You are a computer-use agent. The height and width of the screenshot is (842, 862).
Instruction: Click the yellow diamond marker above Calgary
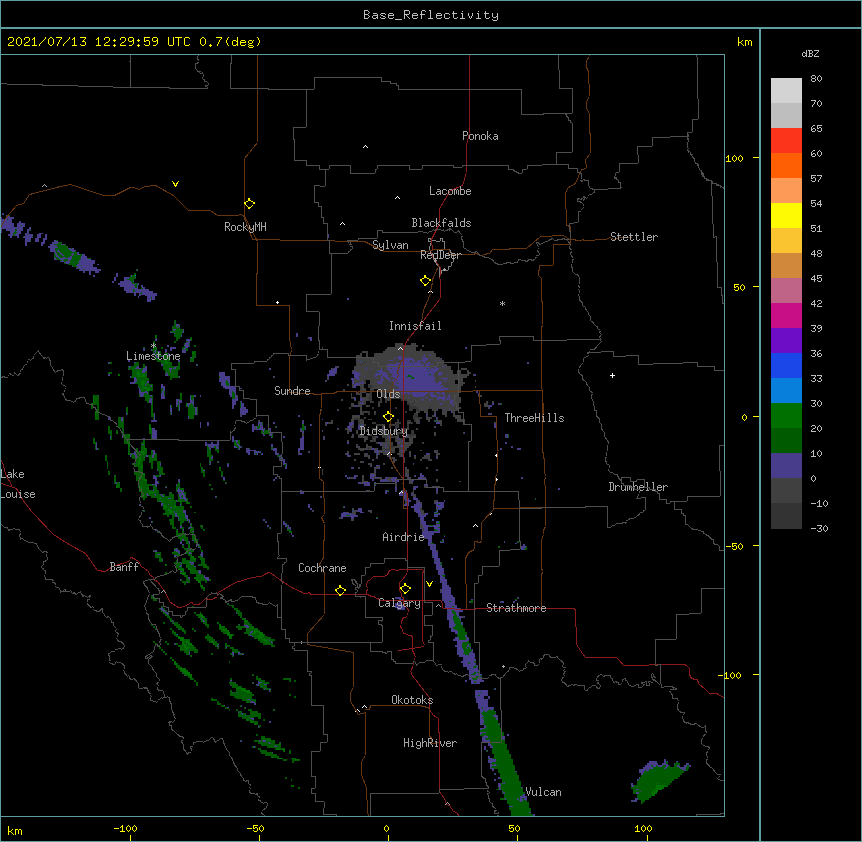405,588
